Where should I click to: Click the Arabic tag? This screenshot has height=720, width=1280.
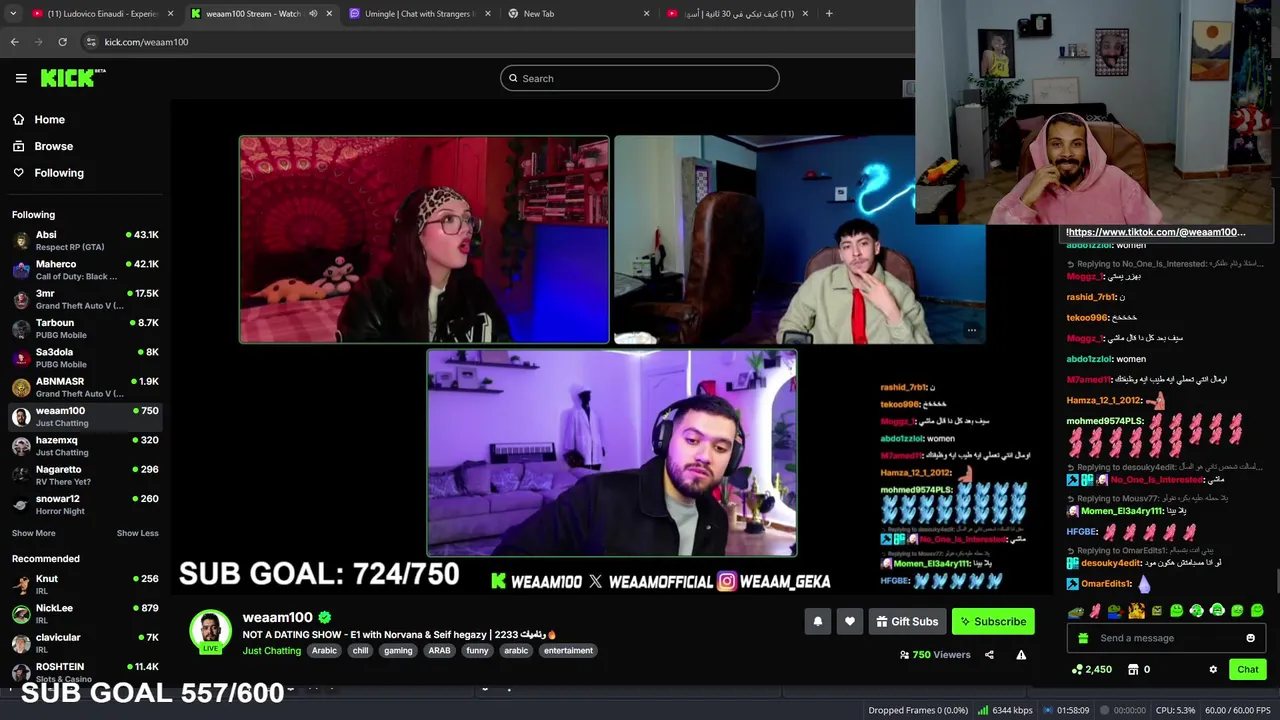pyautogui.click(x=324, y=650)
